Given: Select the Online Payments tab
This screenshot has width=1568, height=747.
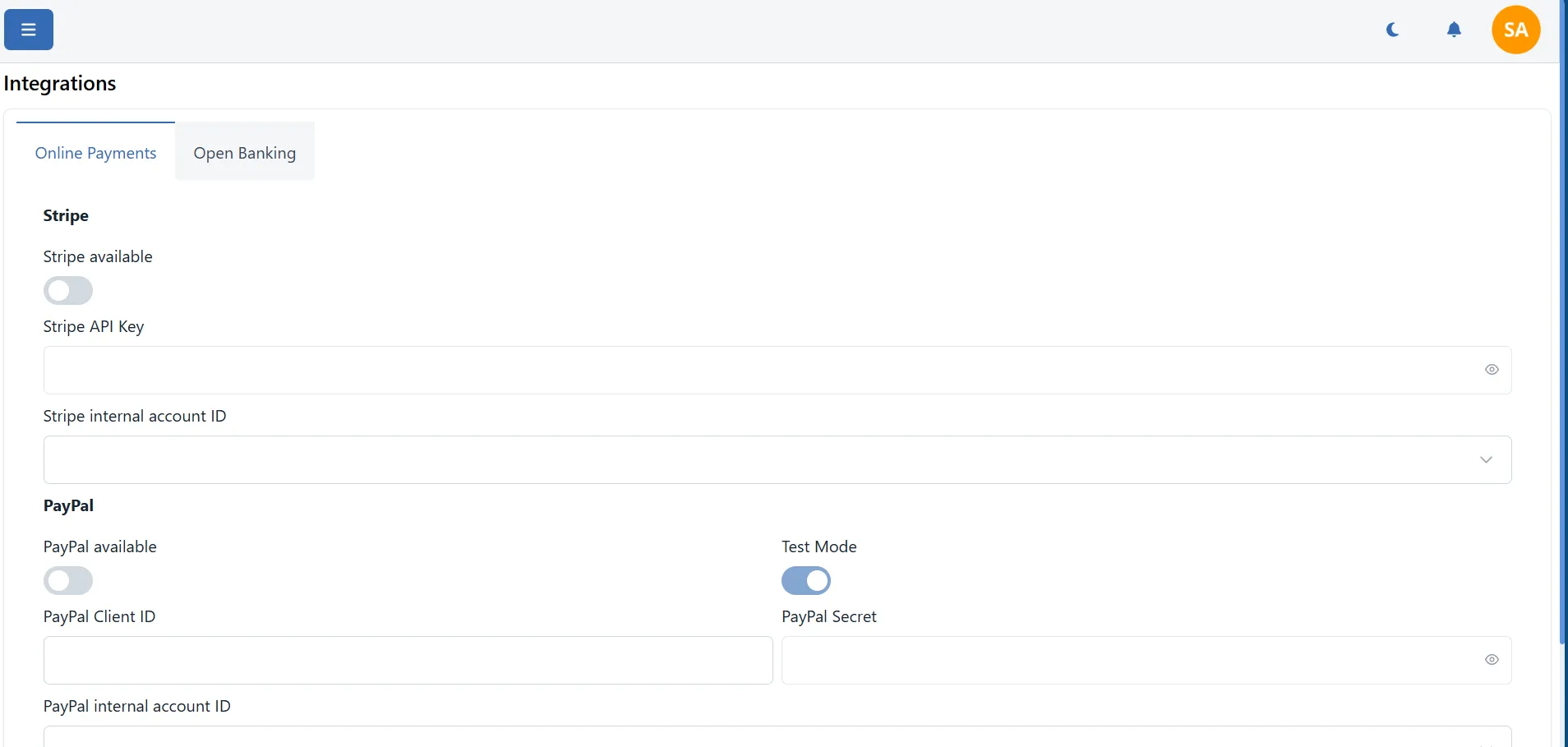Looking at the screenshot, I should pos(95,152).
